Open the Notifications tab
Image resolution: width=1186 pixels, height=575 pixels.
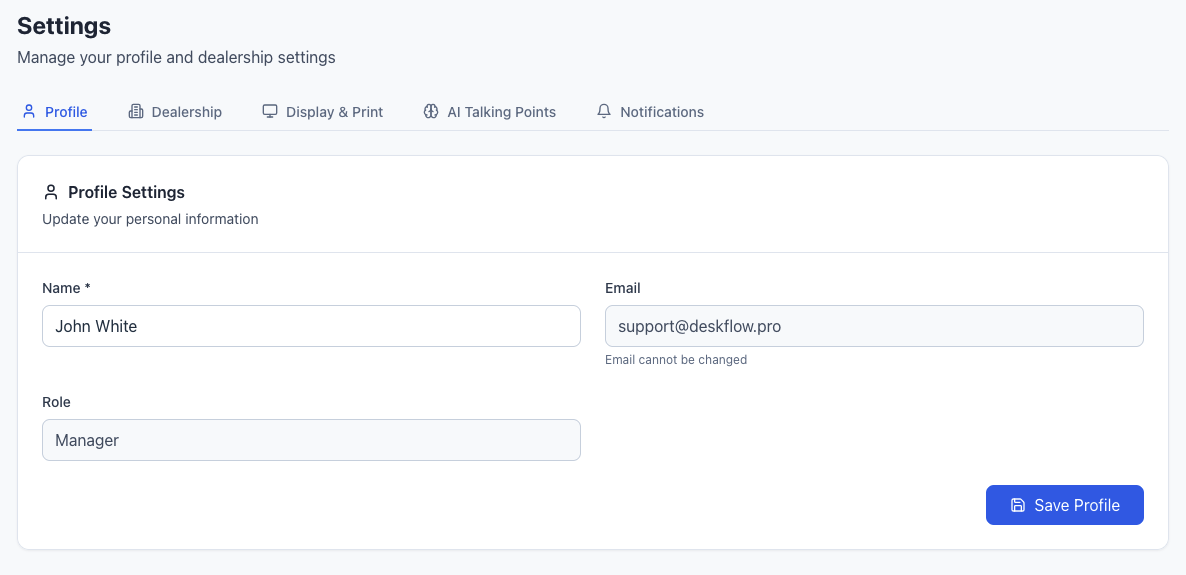tap(650, 112)
